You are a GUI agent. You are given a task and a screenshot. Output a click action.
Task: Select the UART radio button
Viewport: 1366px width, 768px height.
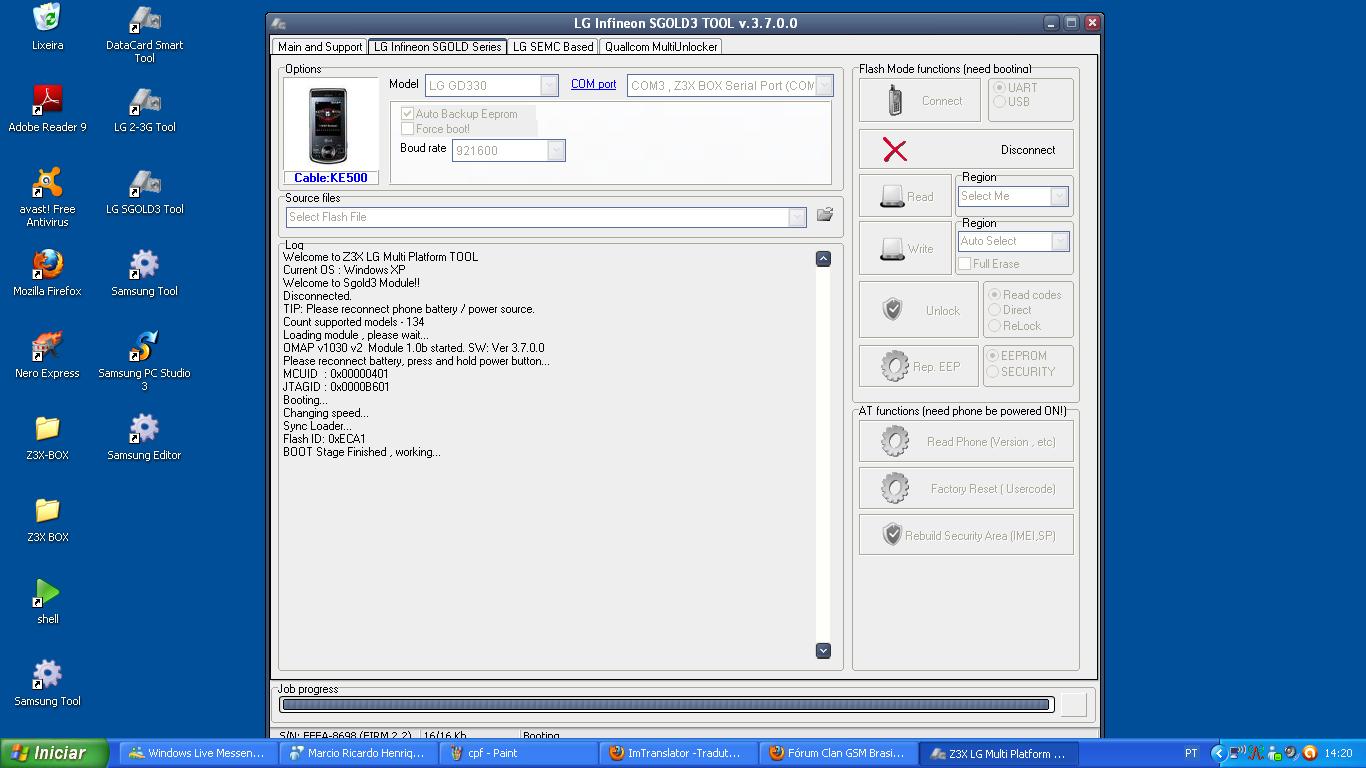click(x=999, y=88)
